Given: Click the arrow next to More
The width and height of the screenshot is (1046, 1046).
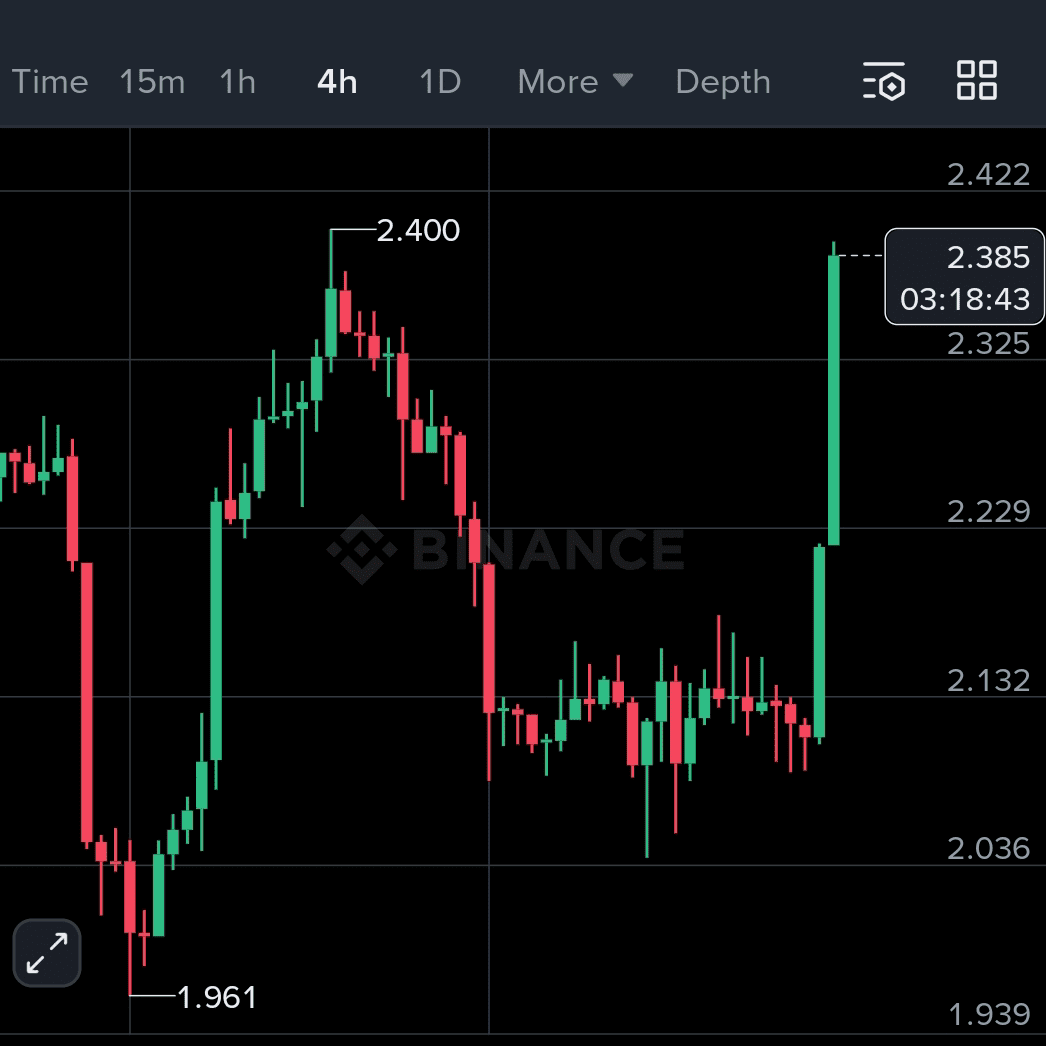Looking at the screenshot, I should 623,80.
